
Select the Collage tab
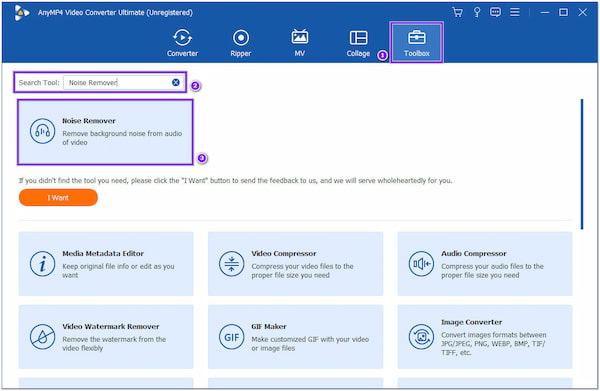(359, 42)
